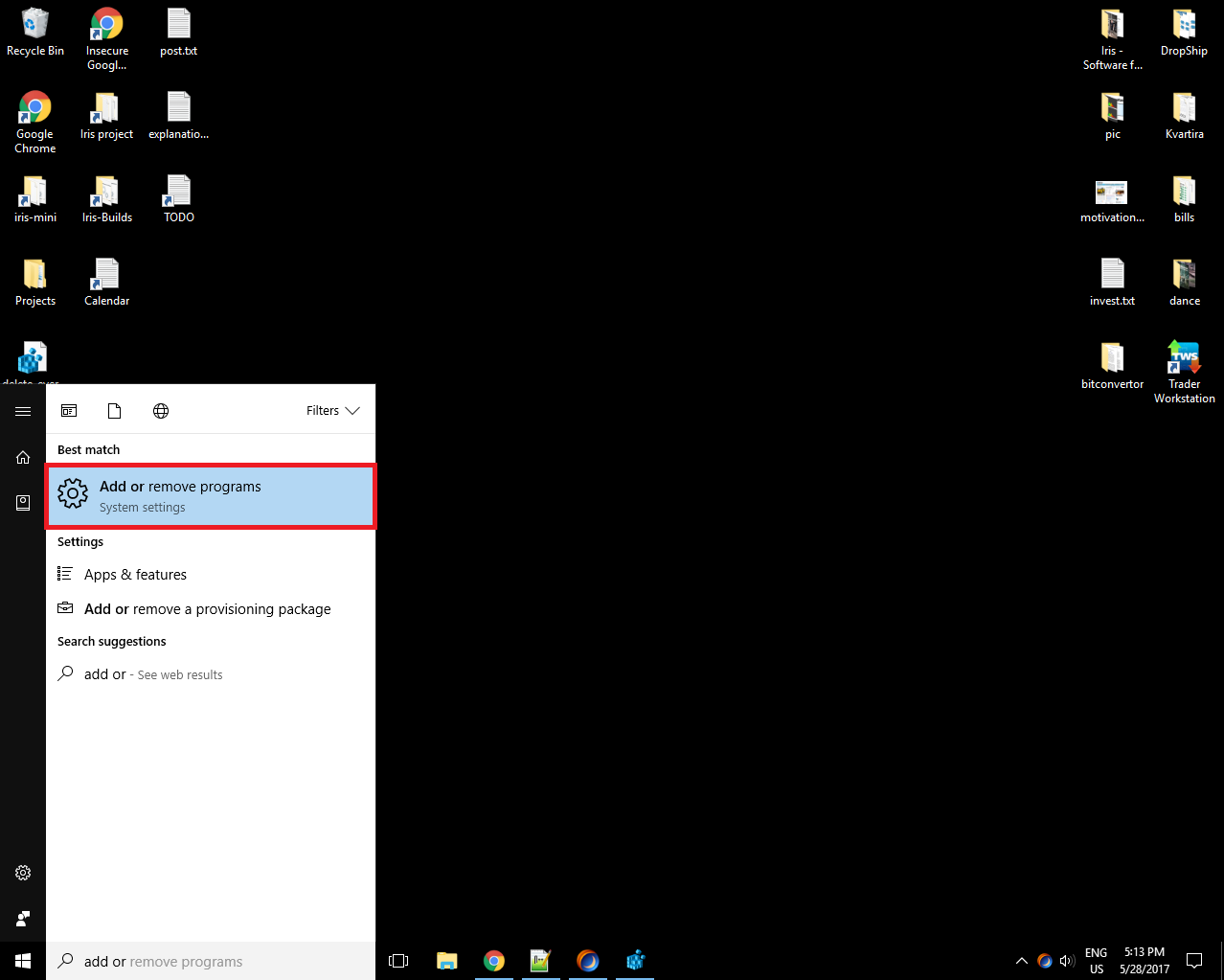Open the volume speaker control
Viewport: 1224px width, 980px height.
pos(1067,961)
